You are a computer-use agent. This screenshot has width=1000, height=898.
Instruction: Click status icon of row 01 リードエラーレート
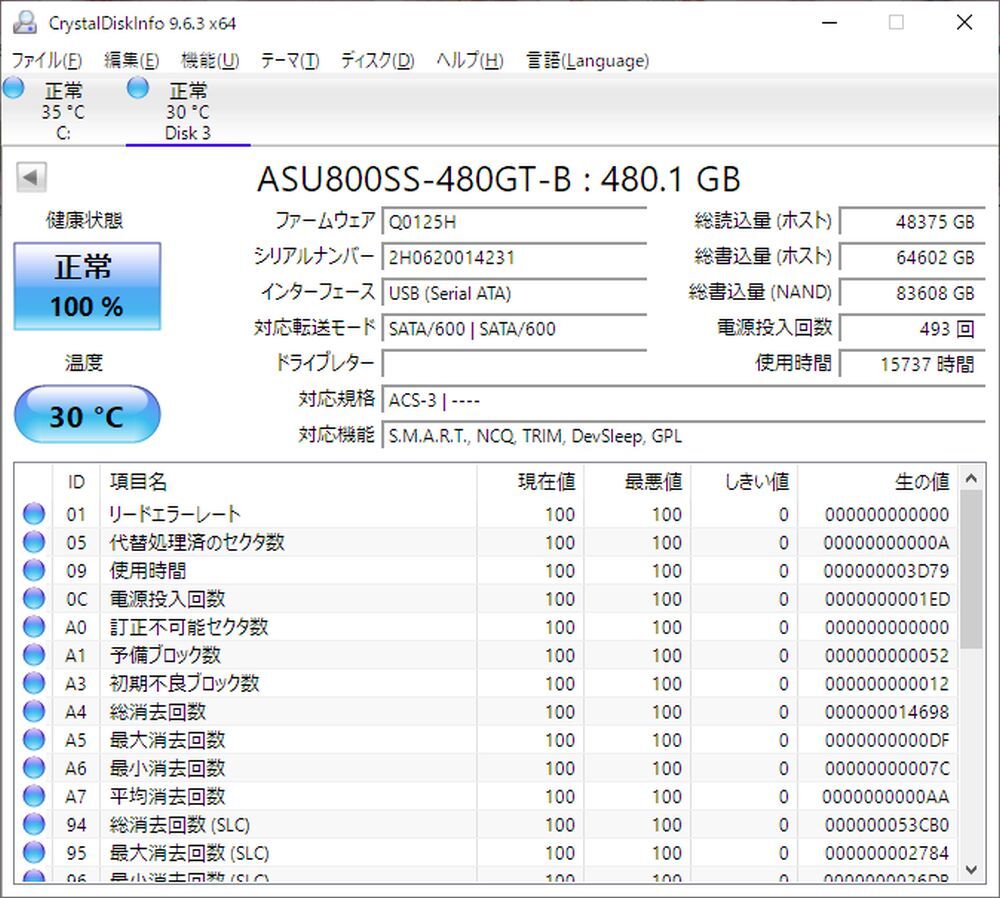click(34, 513)
